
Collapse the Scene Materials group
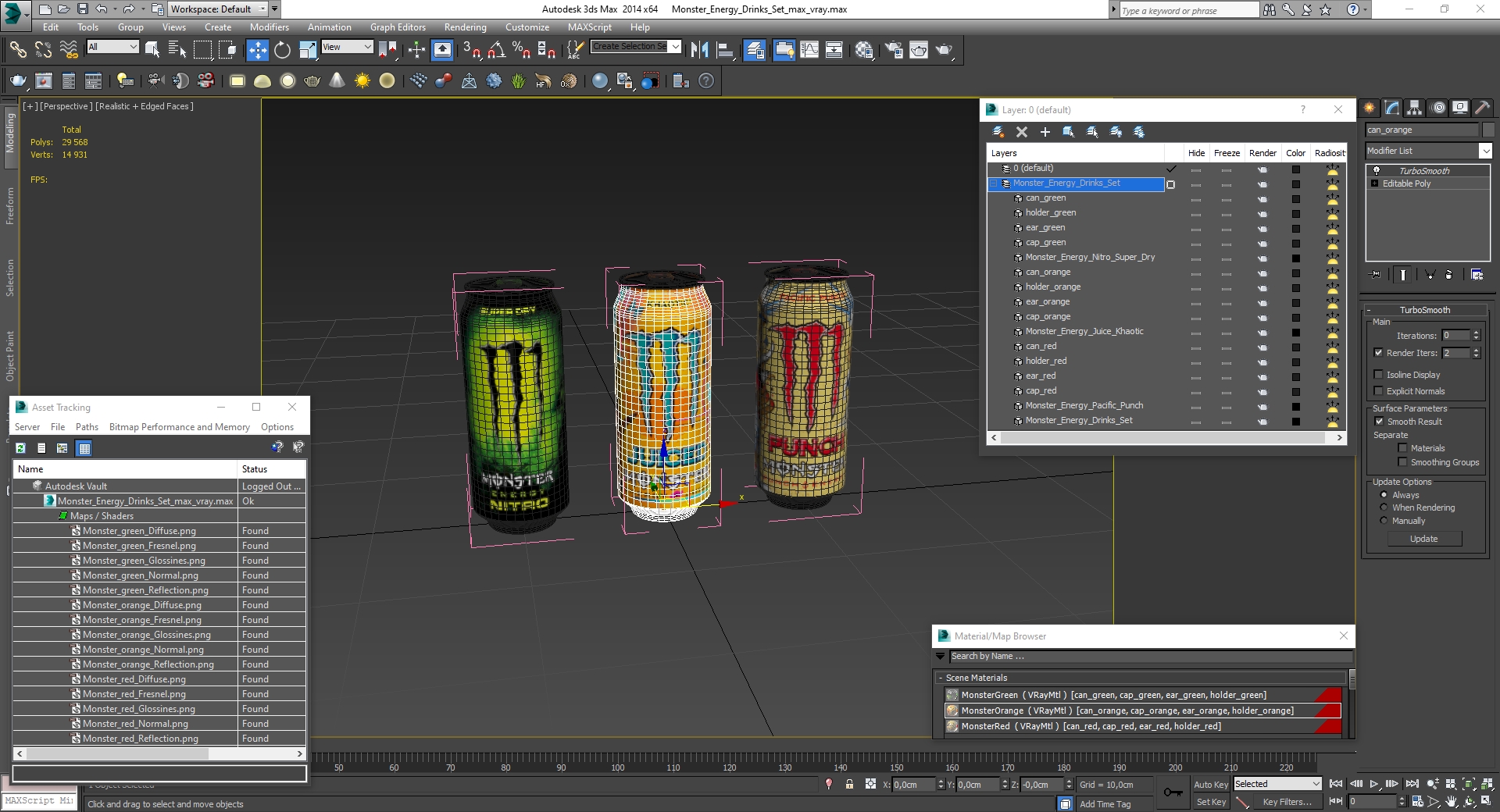pyautogui.click(x=941, y=678)
